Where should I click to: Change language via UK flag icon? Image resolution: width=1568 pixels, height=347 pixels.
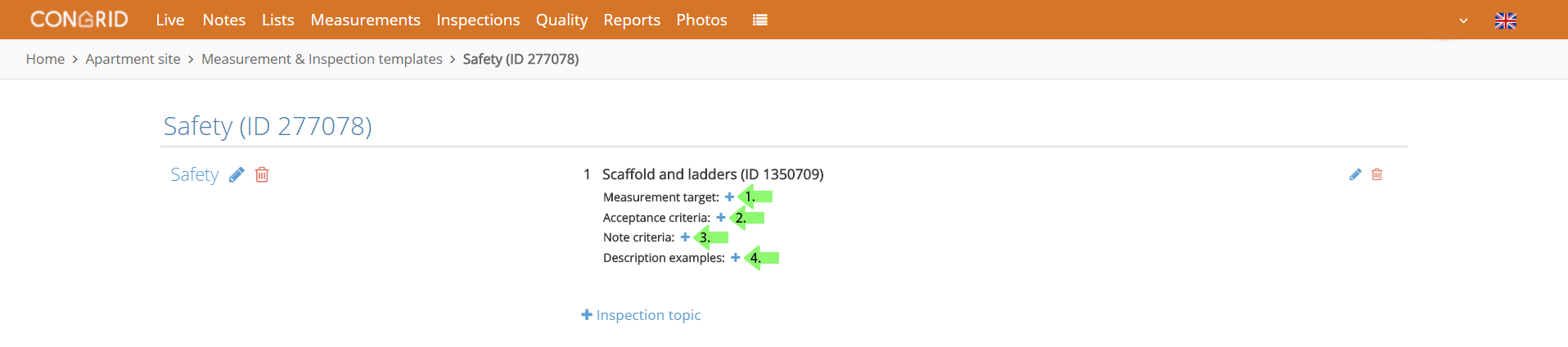(x=1506, y=20)
